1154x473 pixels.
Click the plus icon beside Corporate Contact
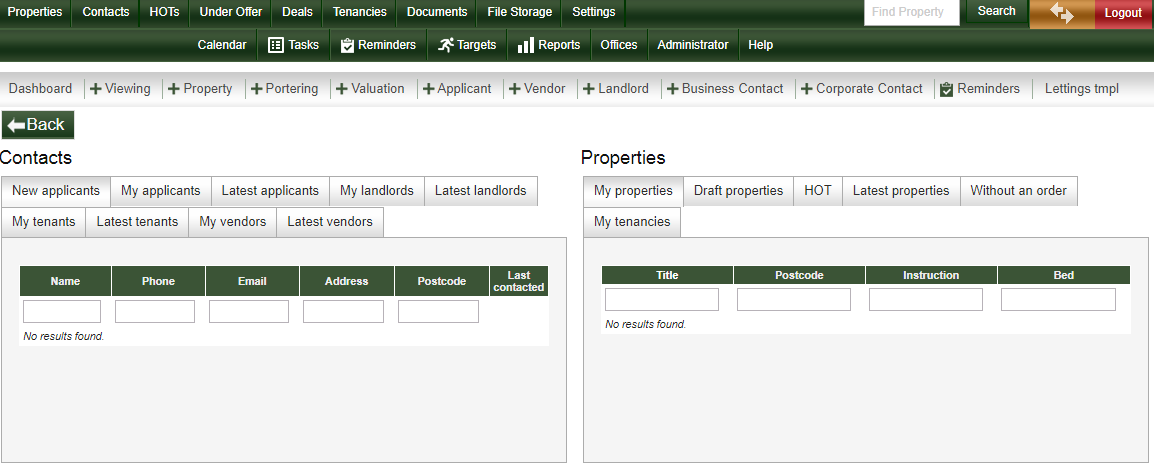[x=807, y=89]
